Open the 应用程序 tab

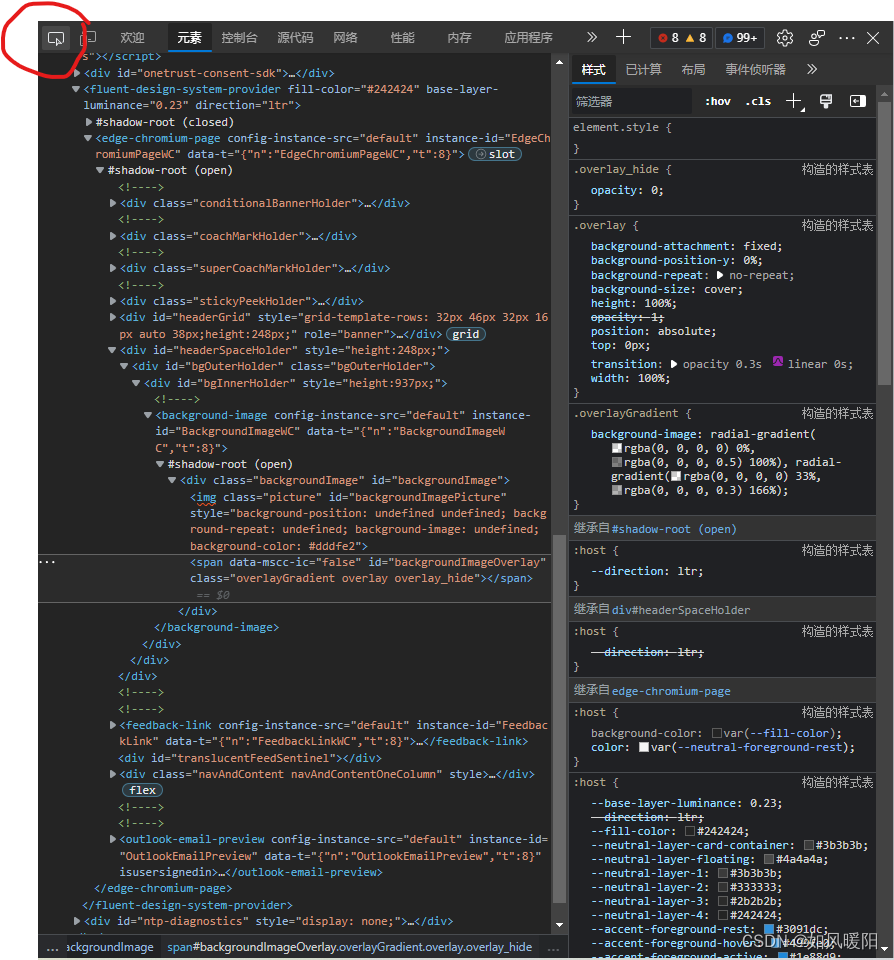(528, 38)
